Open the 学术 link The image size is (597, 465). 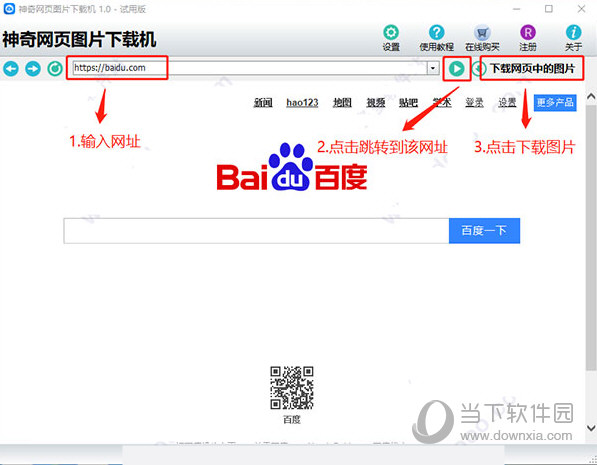(442, 102)
